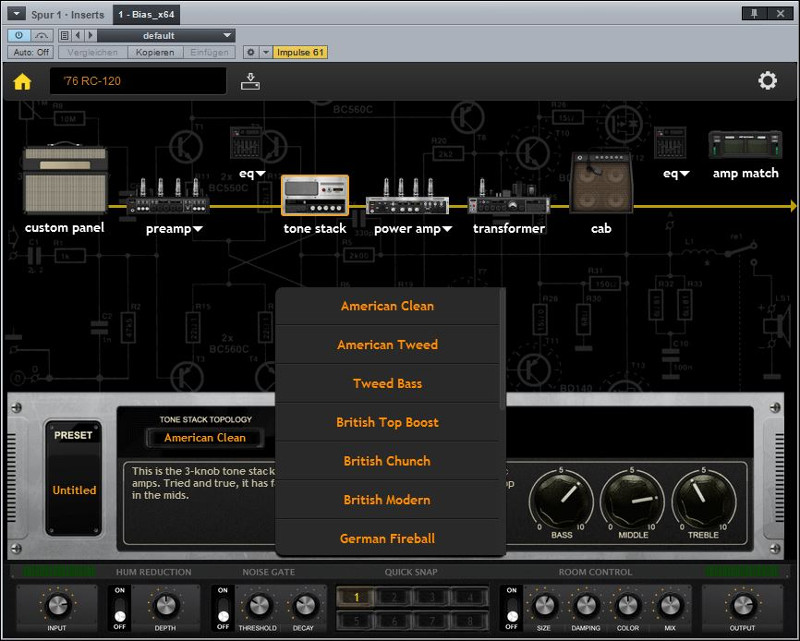
Task: Choose German Fireball from the list
Action: pos(387,538)
